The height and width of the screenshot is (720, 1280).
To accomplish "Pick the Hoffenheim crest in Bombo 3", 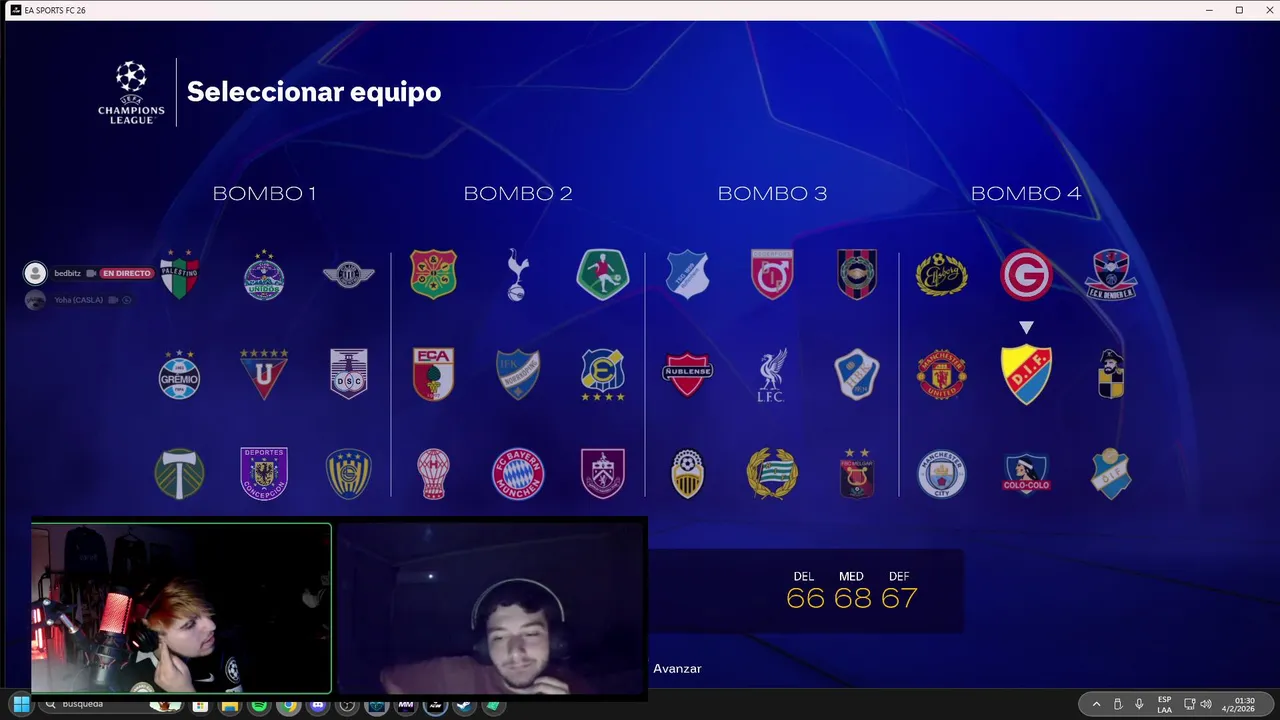I will point(688,274).
